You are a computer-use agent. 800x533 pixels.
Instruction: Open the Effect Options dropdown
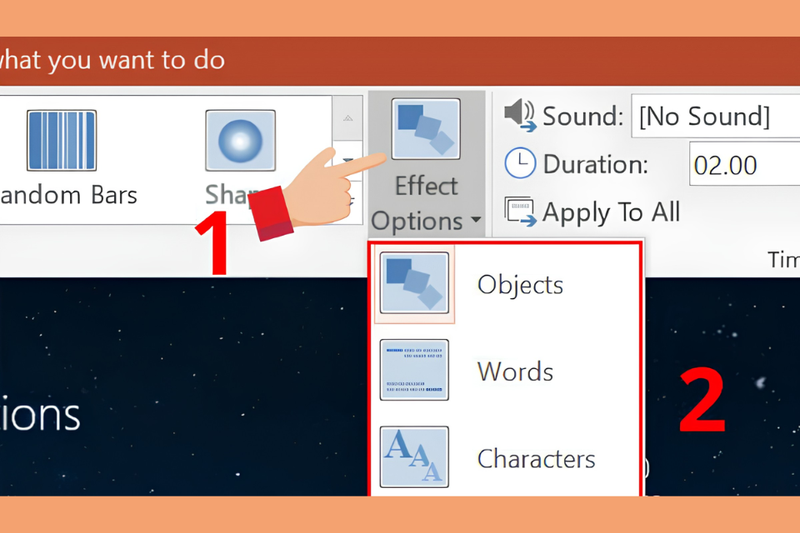426,164
